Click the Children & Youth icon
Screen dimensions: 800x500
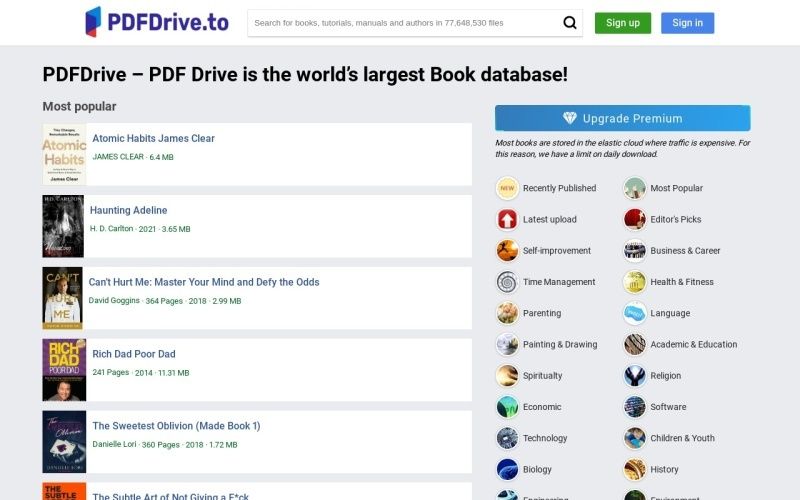tap(635, 438)
